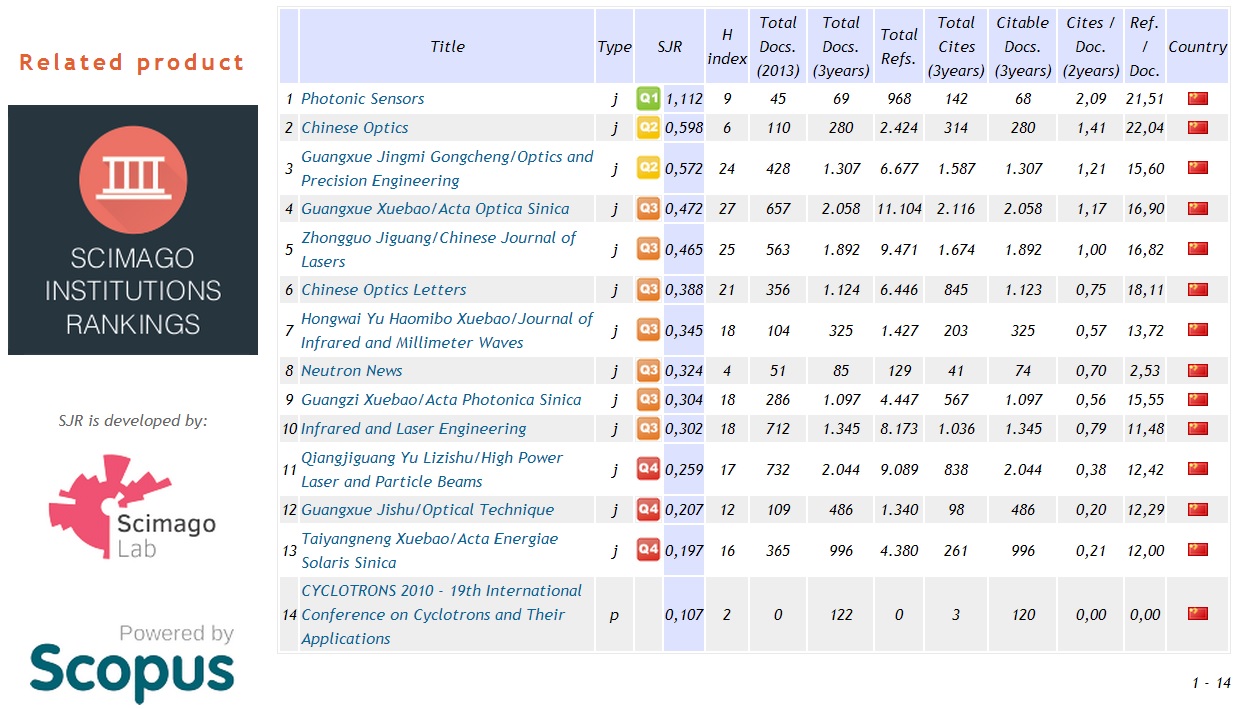Click the Title column header

pos(447,47)
